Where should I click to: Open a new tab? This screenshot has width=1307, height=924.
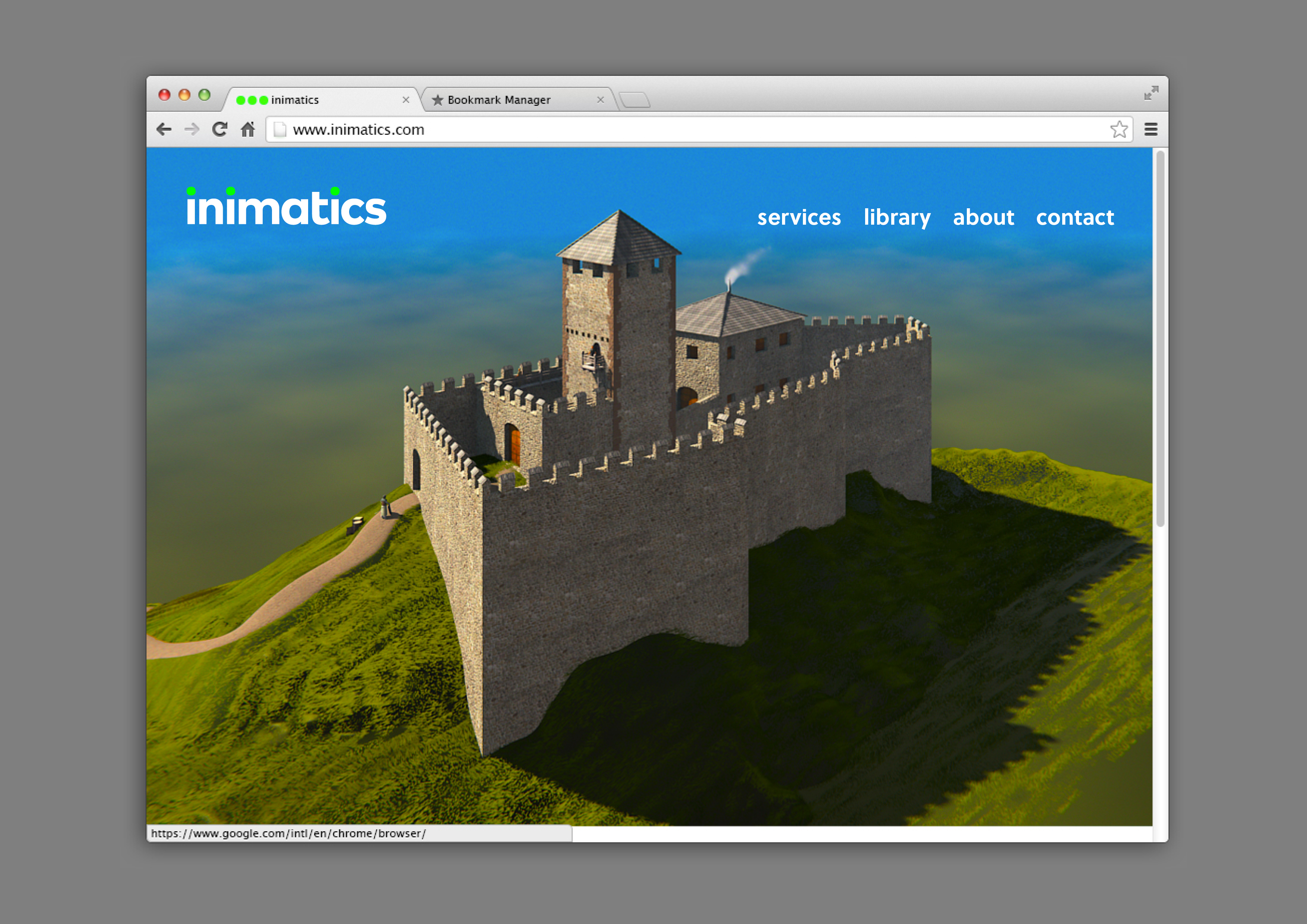tap(635, 100)
